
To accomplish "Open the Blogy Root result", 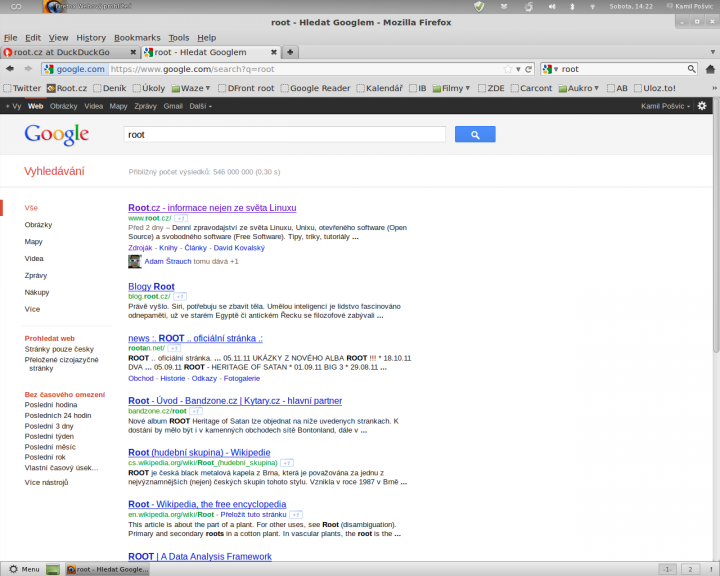I will 152,287.
